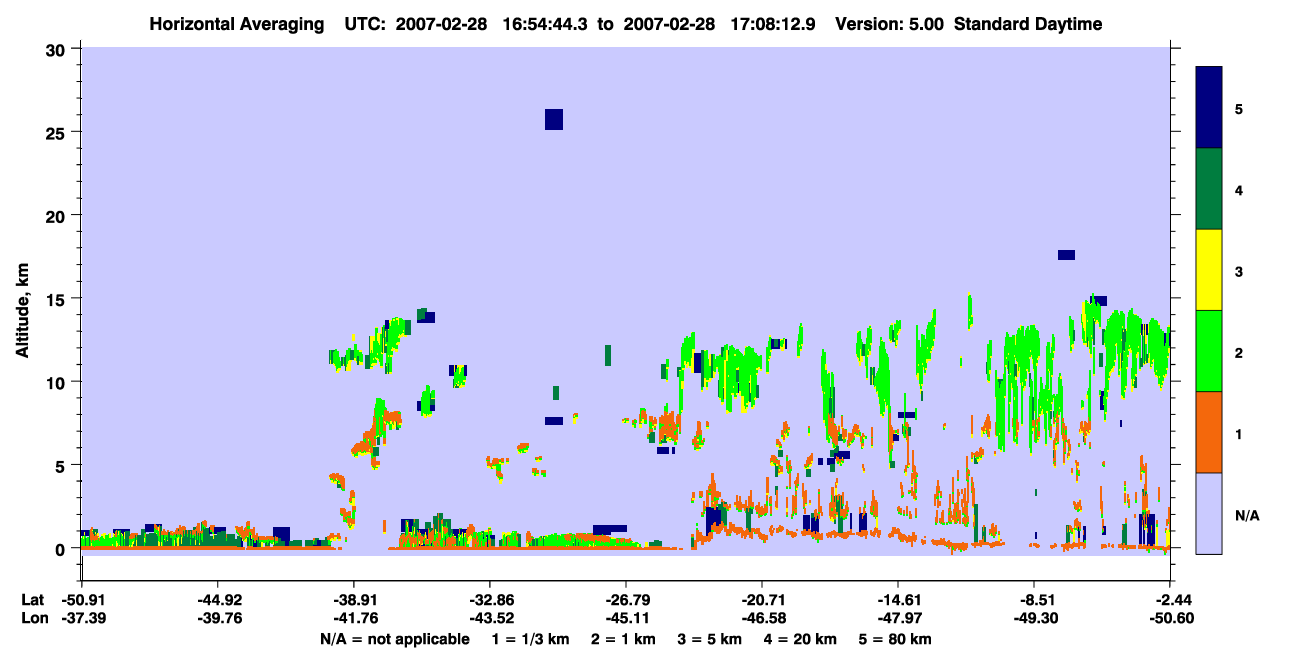Click the longitude value -50.60
Image resolution: width=1300 pixels, height=667 pixels.
1170,618
